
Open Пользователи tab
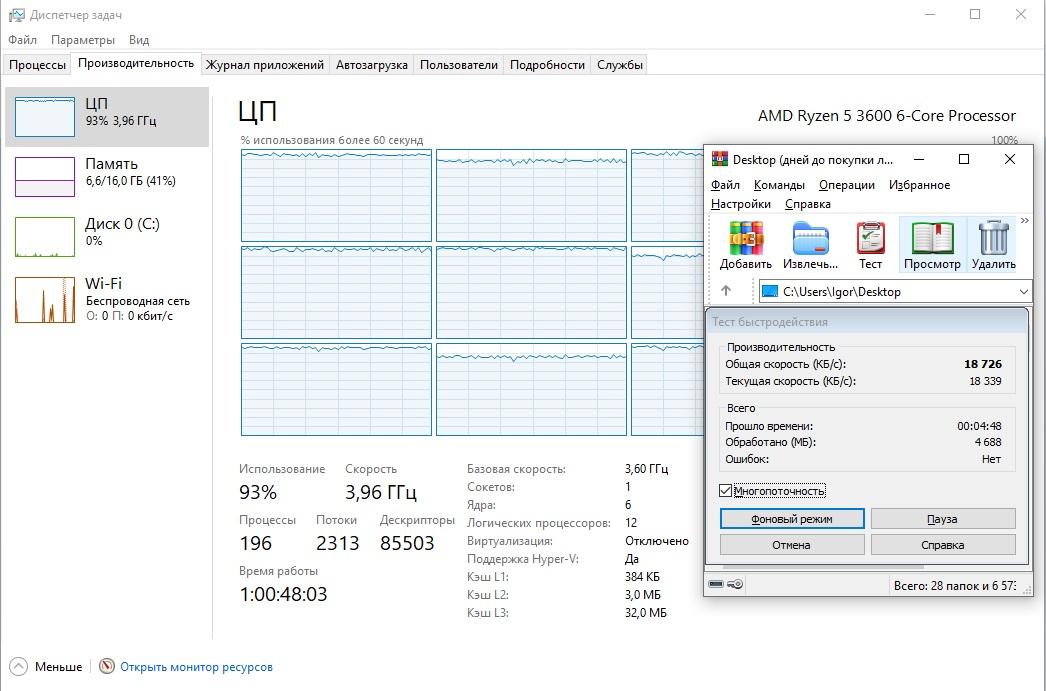459,65
